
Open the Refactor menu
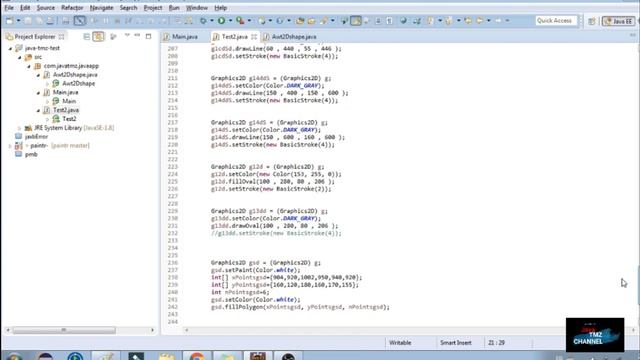click(72, 8)
